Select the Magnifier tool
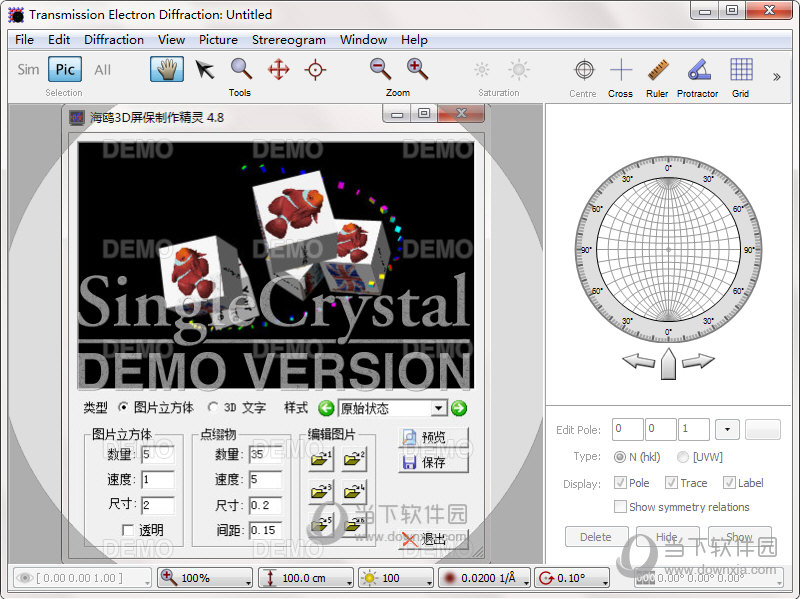This screenshot has height=599, width=801. coord(241,69)
